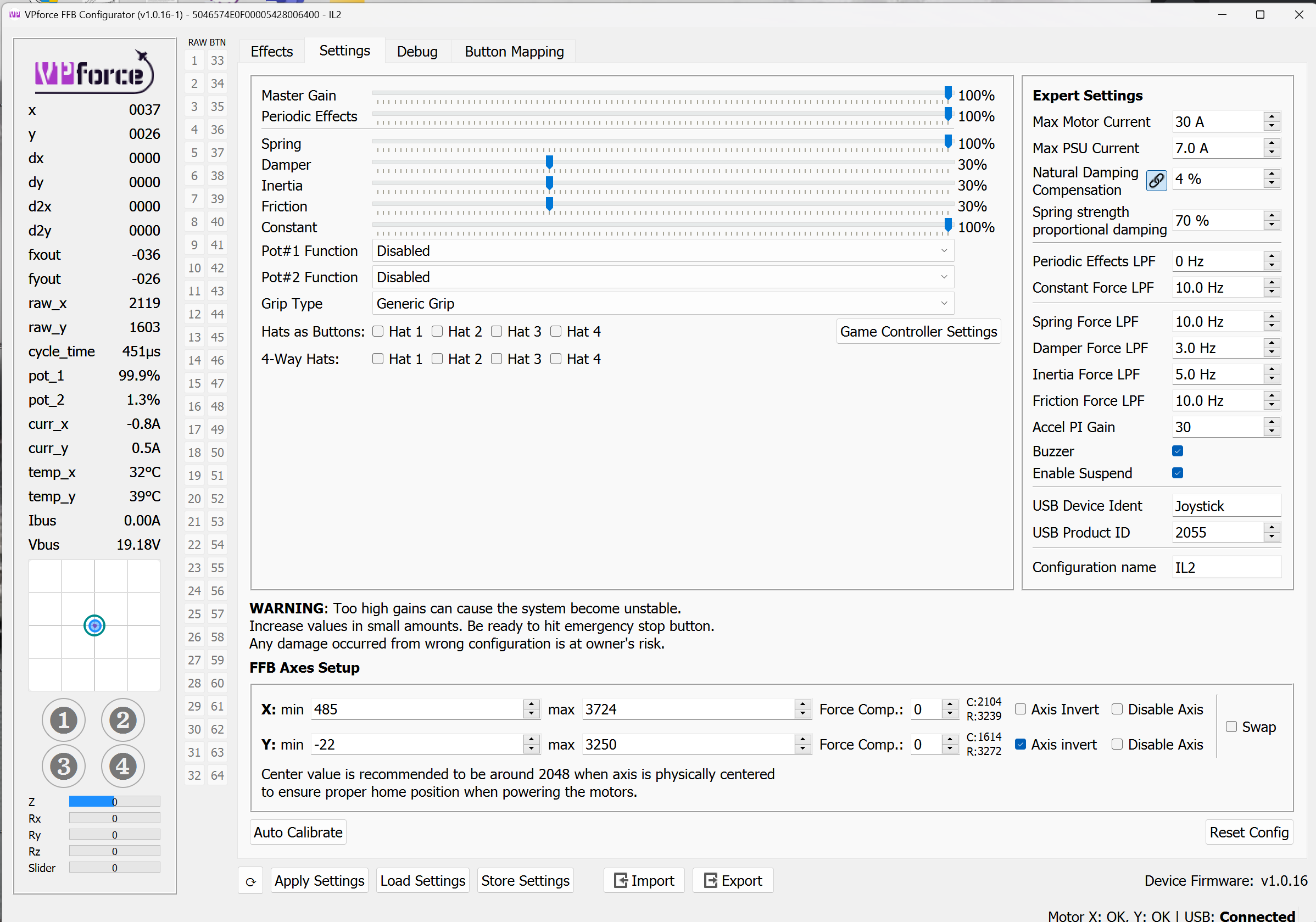Viewport: 1316px width, 922px height.
Task: Click the round button indicator number 3
Action: point(64,766)
